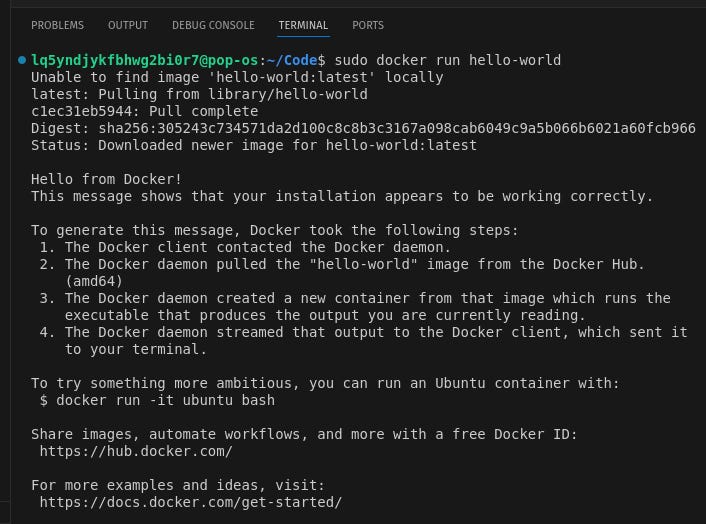Switch to the PROBLEMS tab
The width and height of the screenshot is (706, 524).
tap(57, 25)
